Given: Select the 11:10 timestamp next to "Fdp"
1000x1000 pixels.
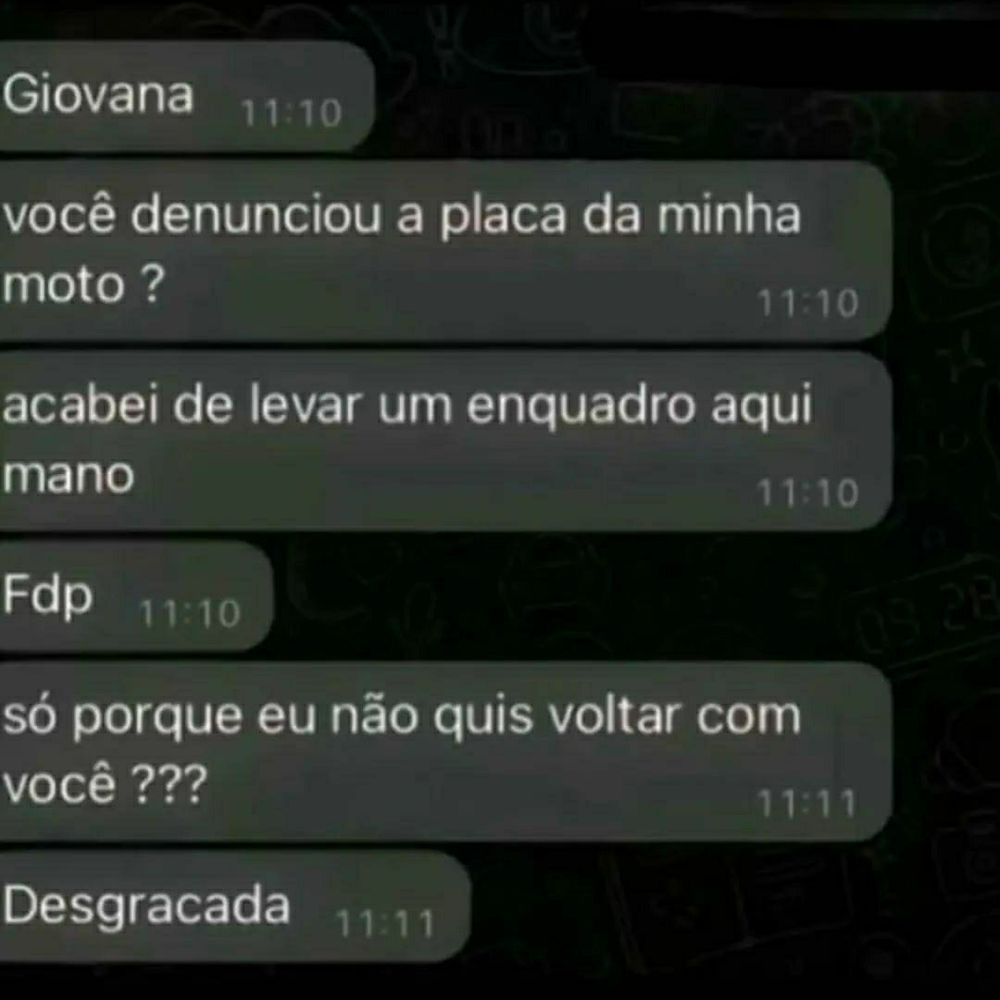Looking at the screenshot, I should pyautogui.click(x=190, y=614).
